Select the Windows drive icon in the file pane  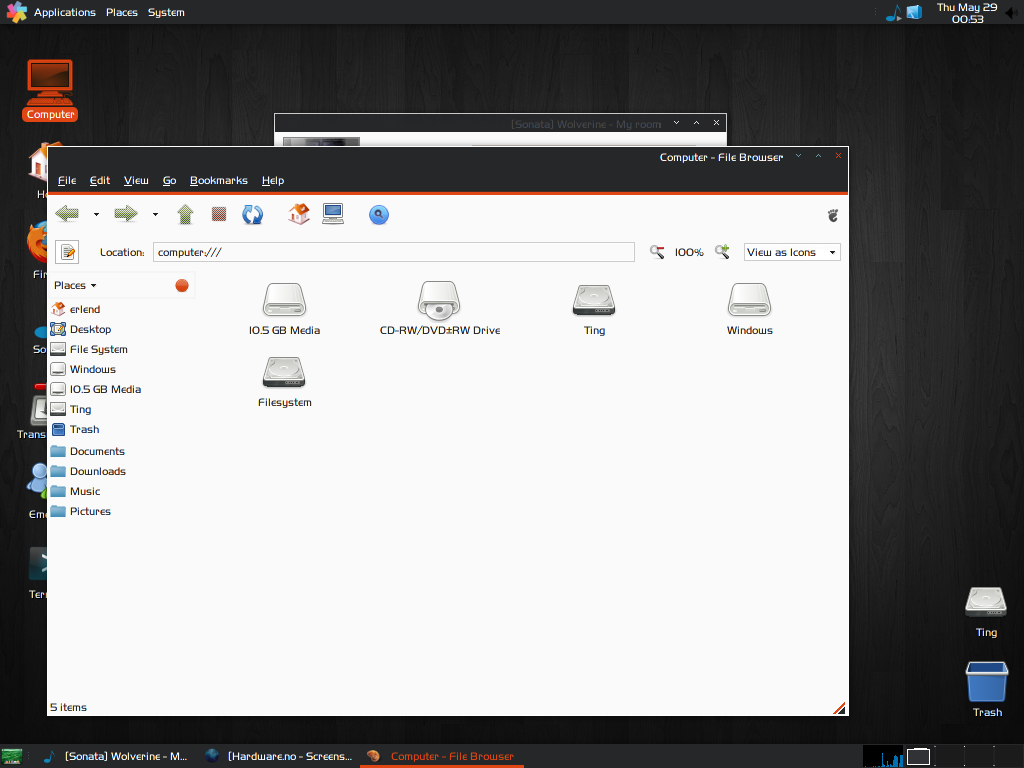750,300
